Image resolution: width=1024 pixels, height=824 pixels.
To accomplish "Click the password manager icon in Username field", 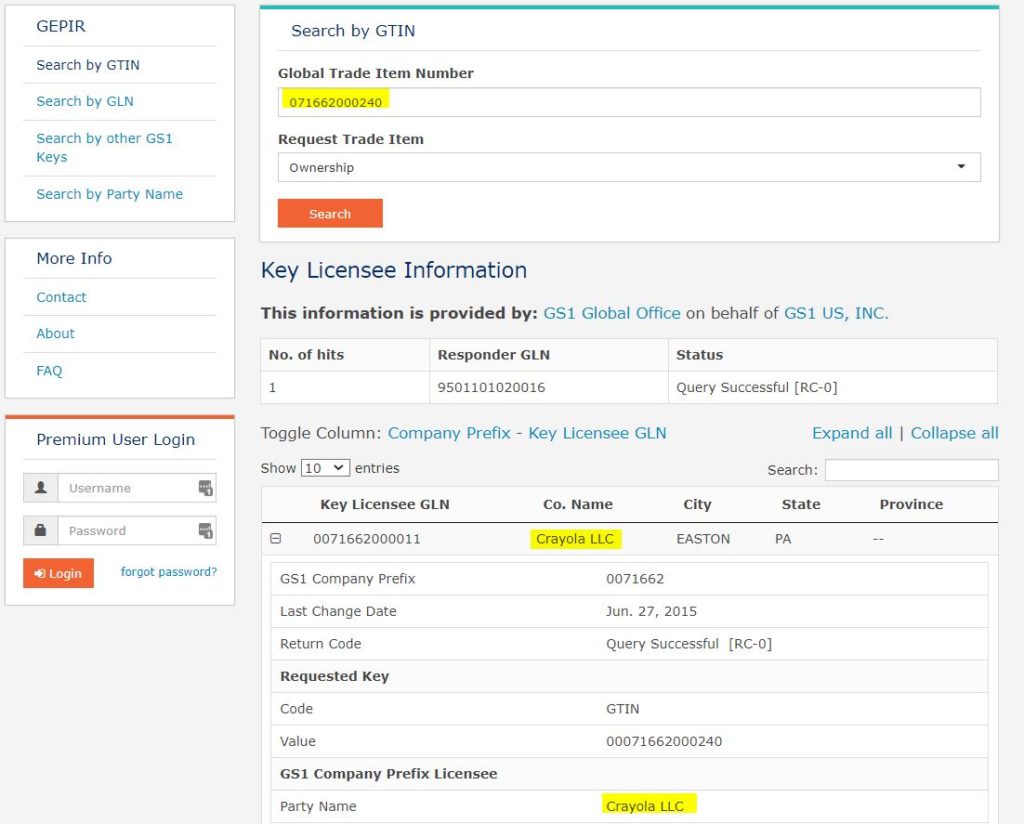I will [205, 488].
